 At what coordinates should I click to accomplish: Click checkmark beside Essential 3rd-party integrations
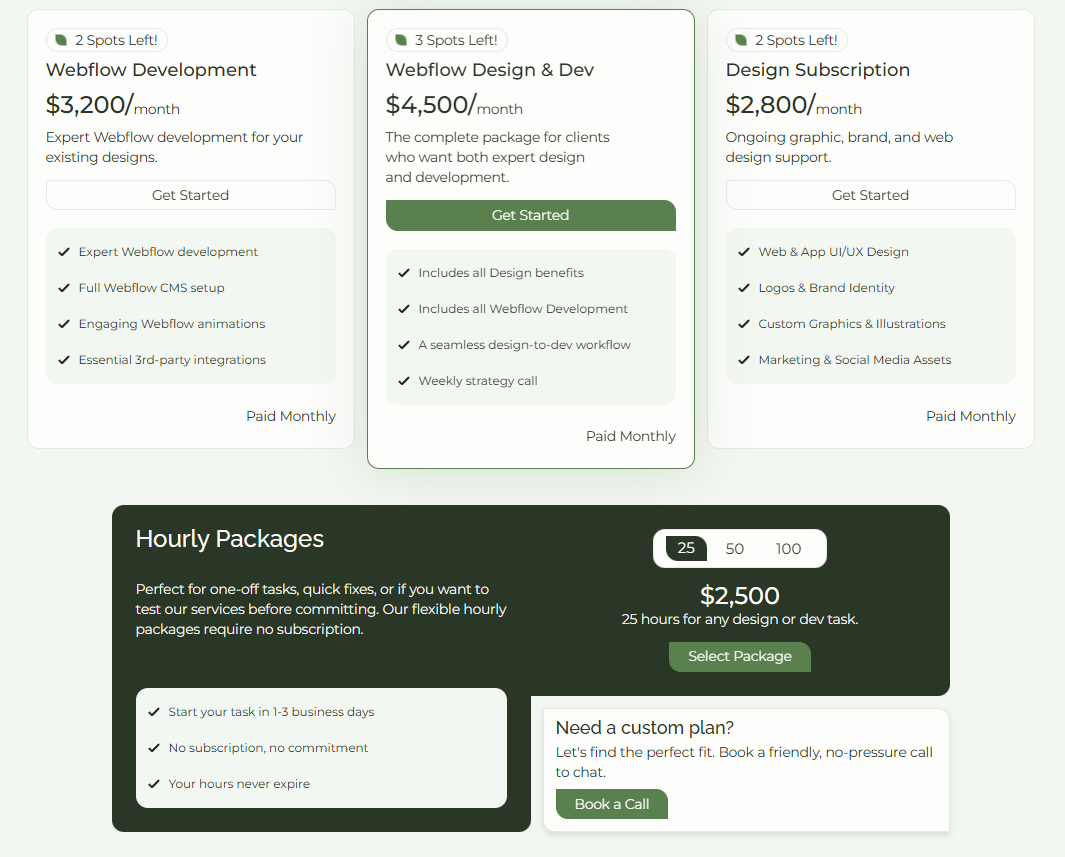[x=64, y=360]
